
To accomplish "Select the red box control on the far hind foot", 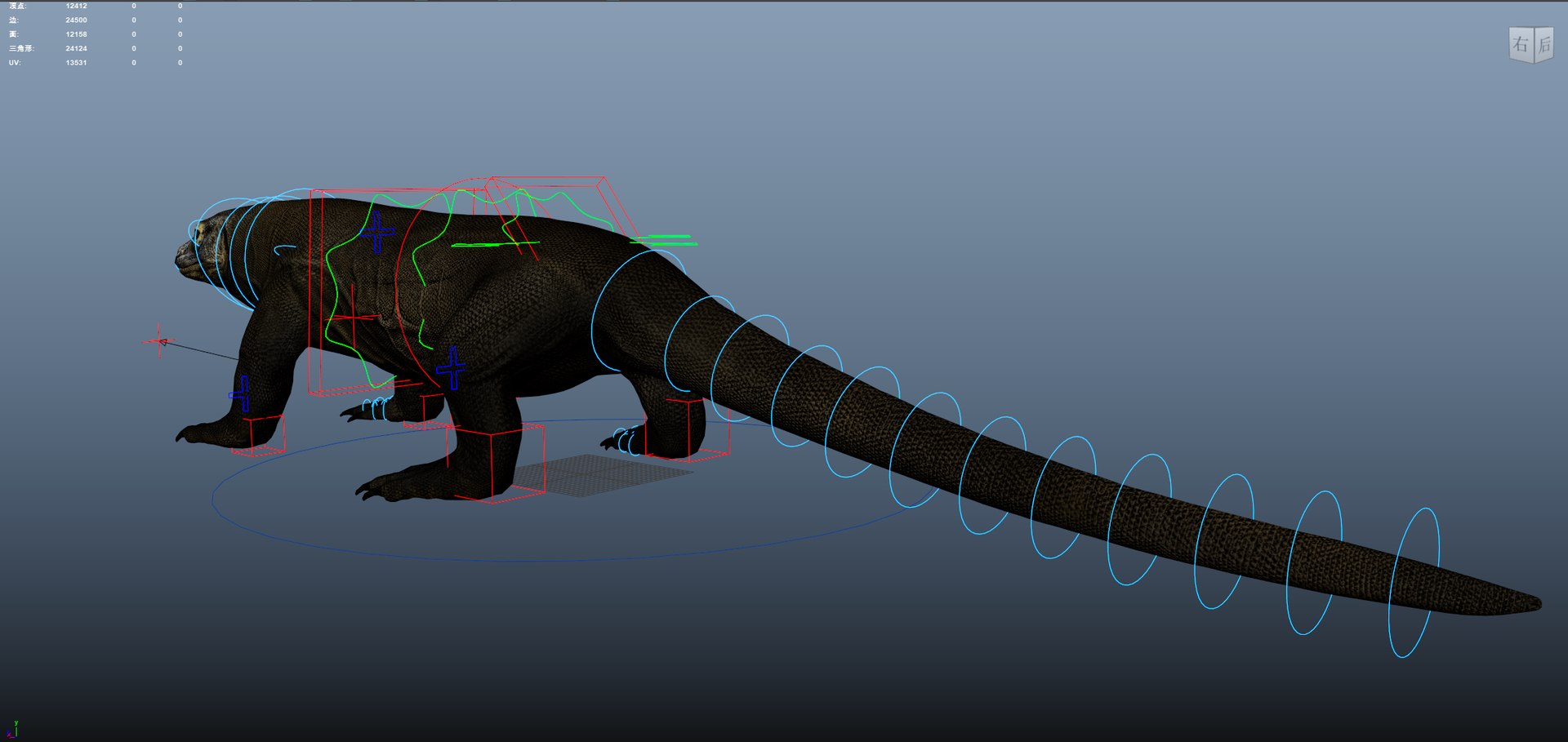I will click(687, 429).
